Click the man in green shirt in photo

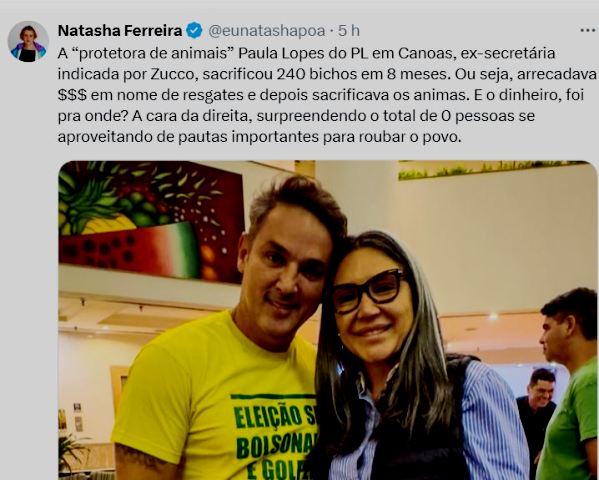(x=569, y=384)
